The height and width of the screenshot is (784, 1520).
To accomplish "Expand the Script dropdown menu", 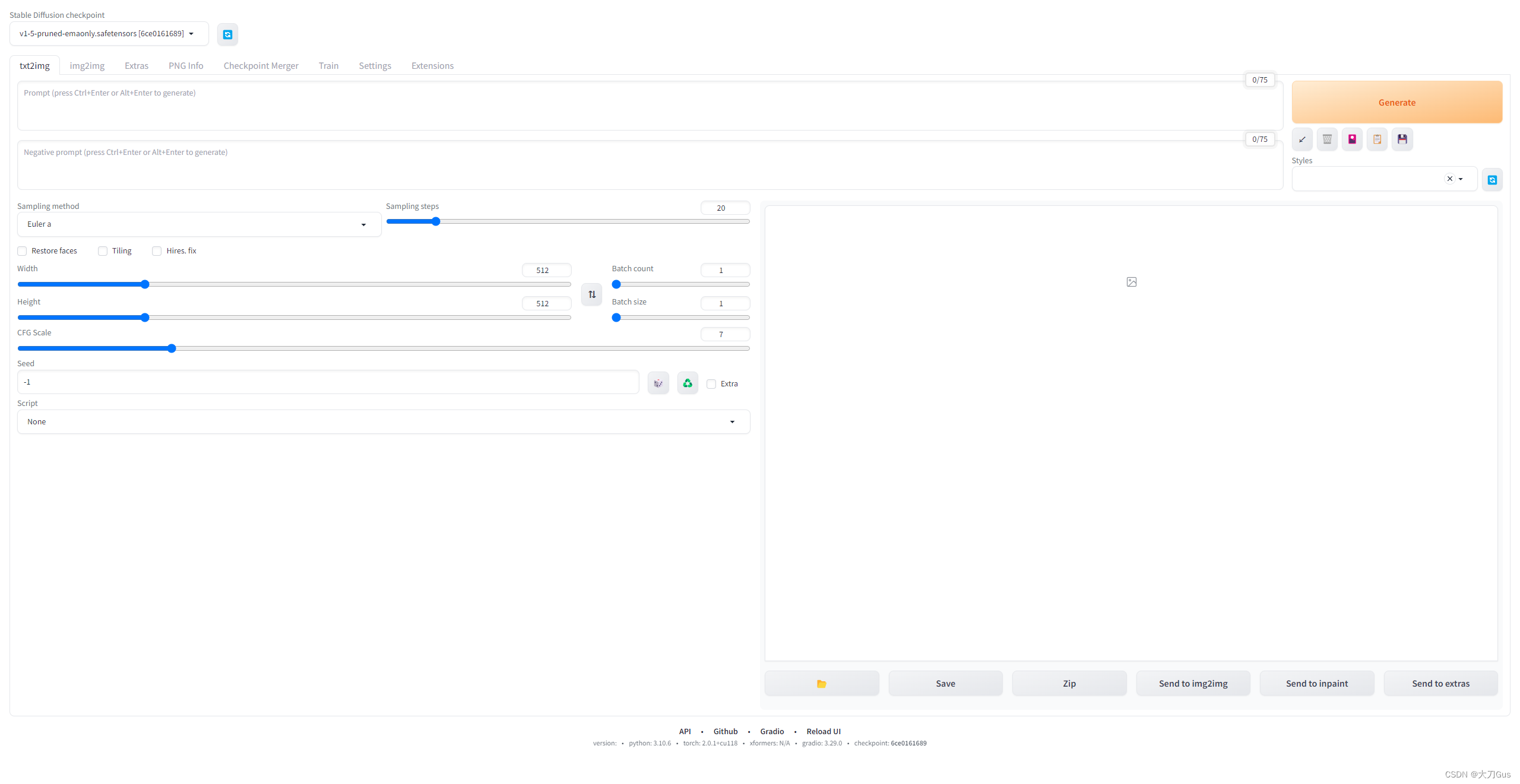I will [384, 421].
